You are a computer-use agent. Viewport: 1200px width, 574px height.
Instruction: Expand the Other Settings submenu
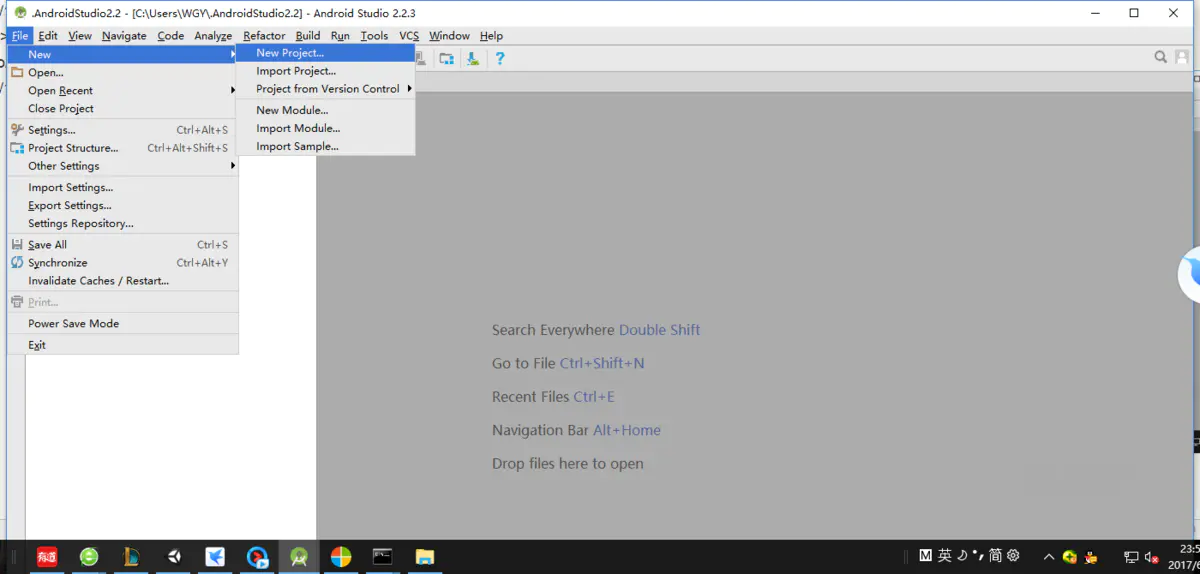[x=123, y=166]
